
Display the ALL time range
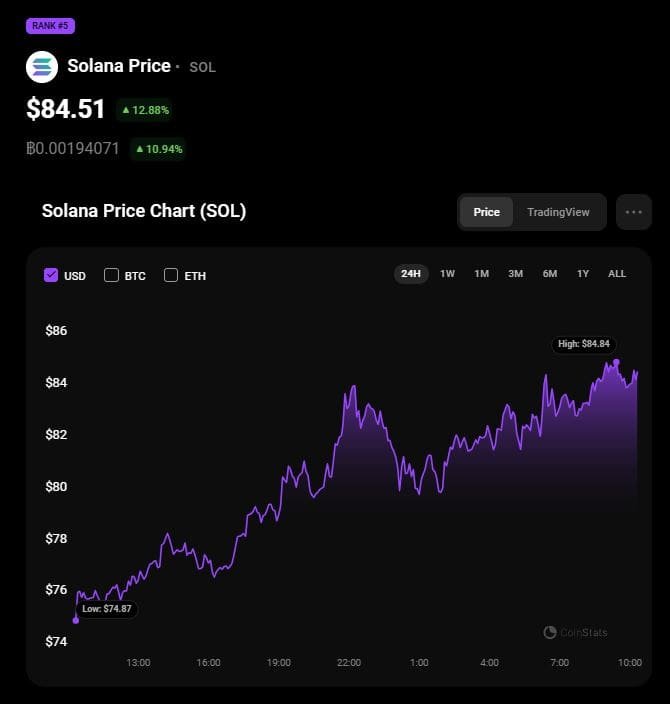617,273
